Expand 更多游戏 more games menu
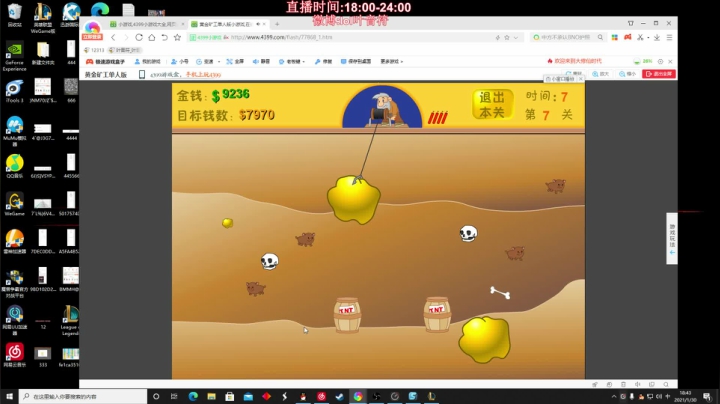This screenshot has height=404, width=720. [391, 62]
